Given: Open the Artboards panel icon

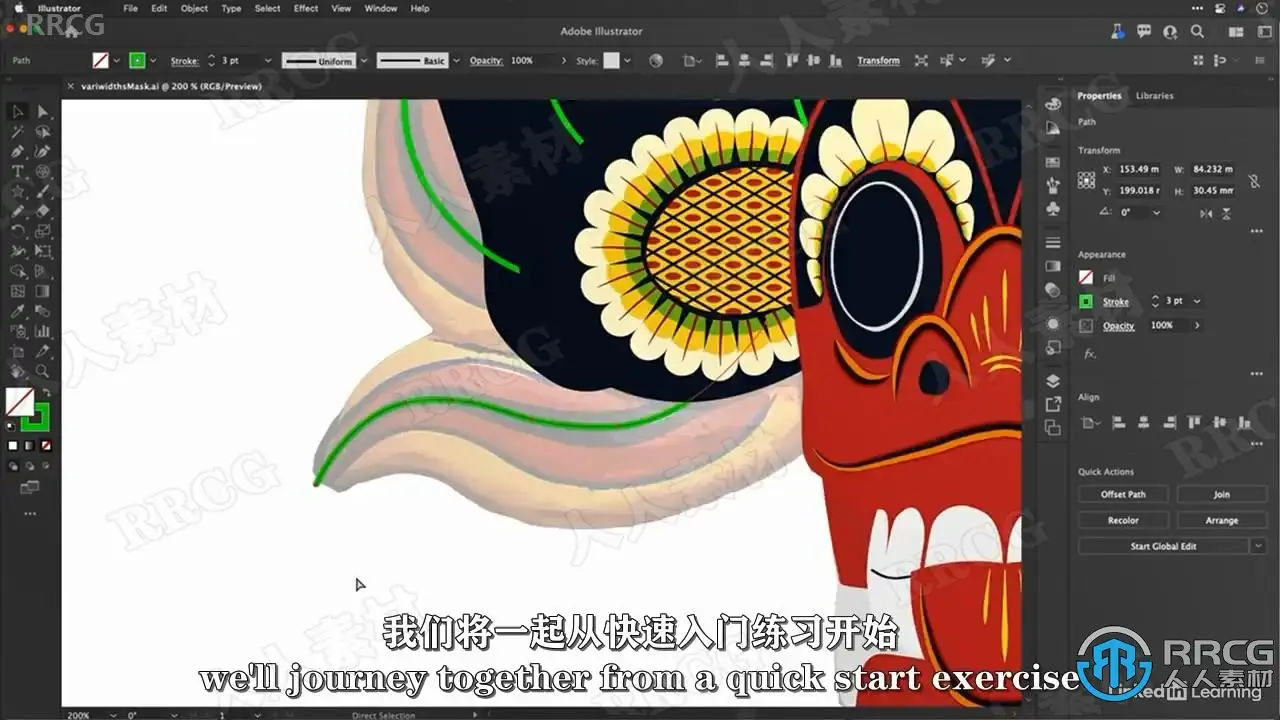Looking at the screenshot, I should pos(1052,427).
